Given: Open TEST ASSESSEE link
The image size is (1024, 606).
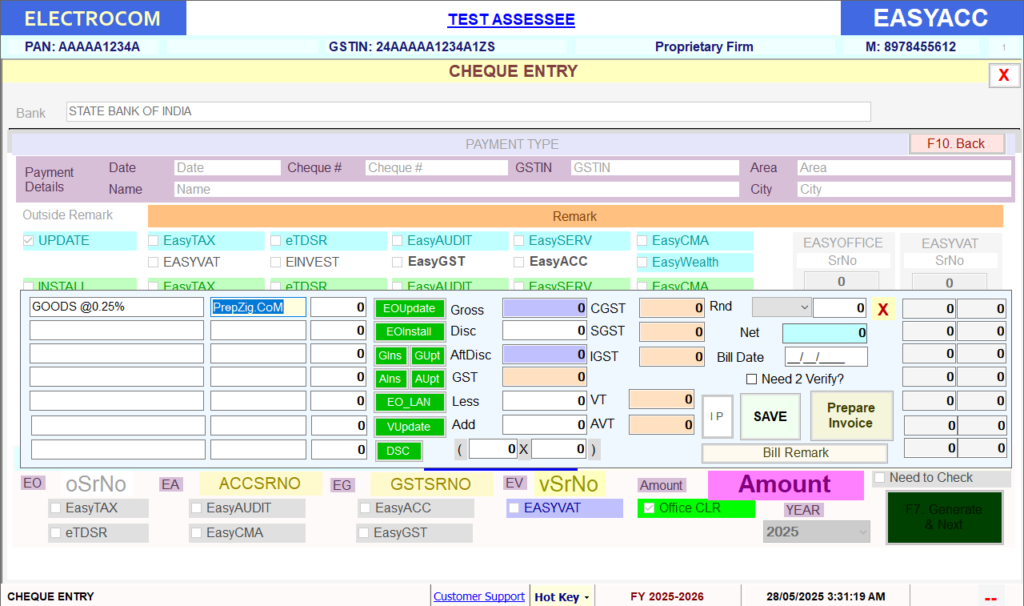Looking at the screenshot, I should click(x=511, y=20).
